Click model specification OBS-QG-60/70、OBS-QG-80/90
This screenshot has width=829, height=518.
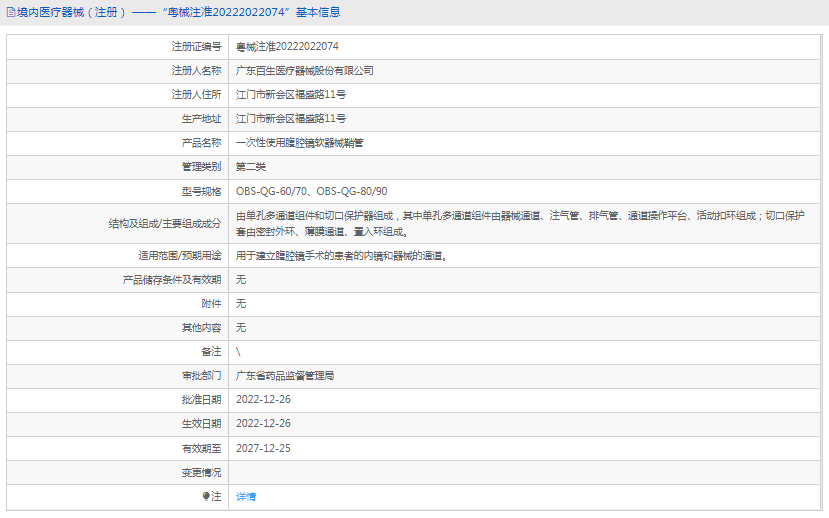tap(311, 191)
